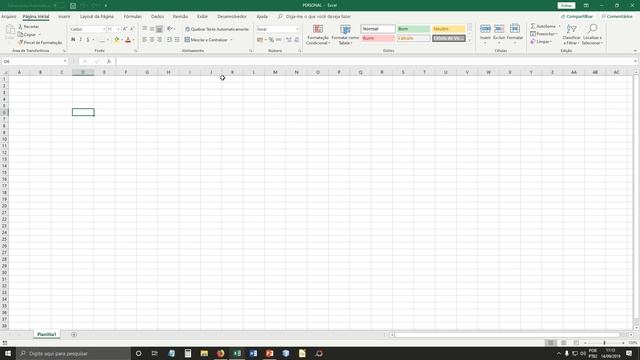This screenshot has height=360, width=640.
Task: Align text left in cell
Action: [x=144, y=40]
